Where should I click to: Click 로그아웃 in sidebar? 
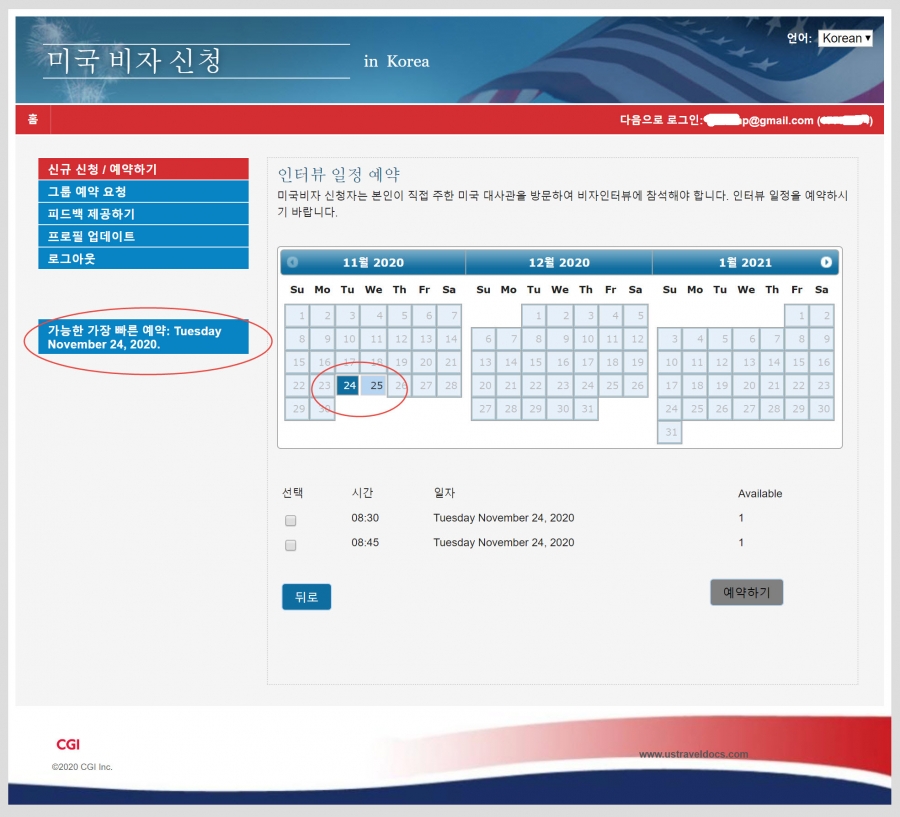pos(143,258)
